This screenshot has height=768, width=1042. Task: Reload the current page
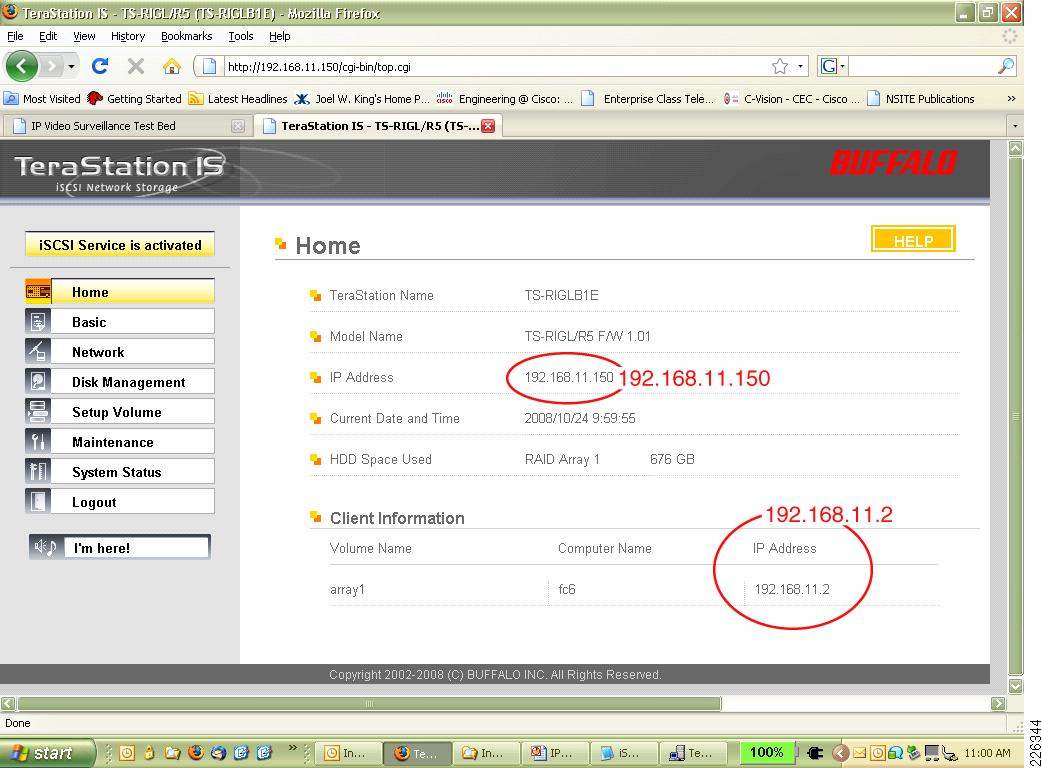tap(100, 66)
